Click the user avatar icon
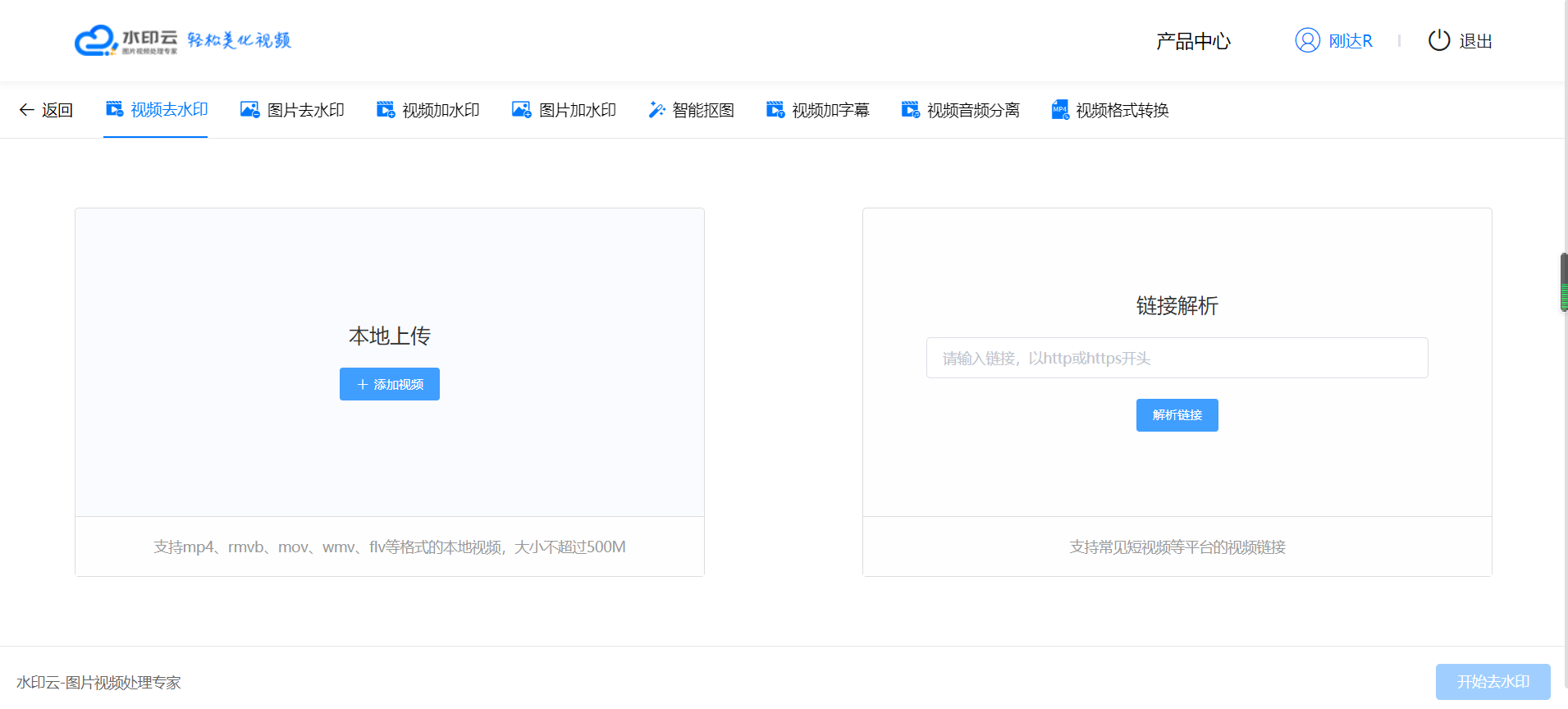This screenshot has height=709, width=1568. (x=1307, y=40)
